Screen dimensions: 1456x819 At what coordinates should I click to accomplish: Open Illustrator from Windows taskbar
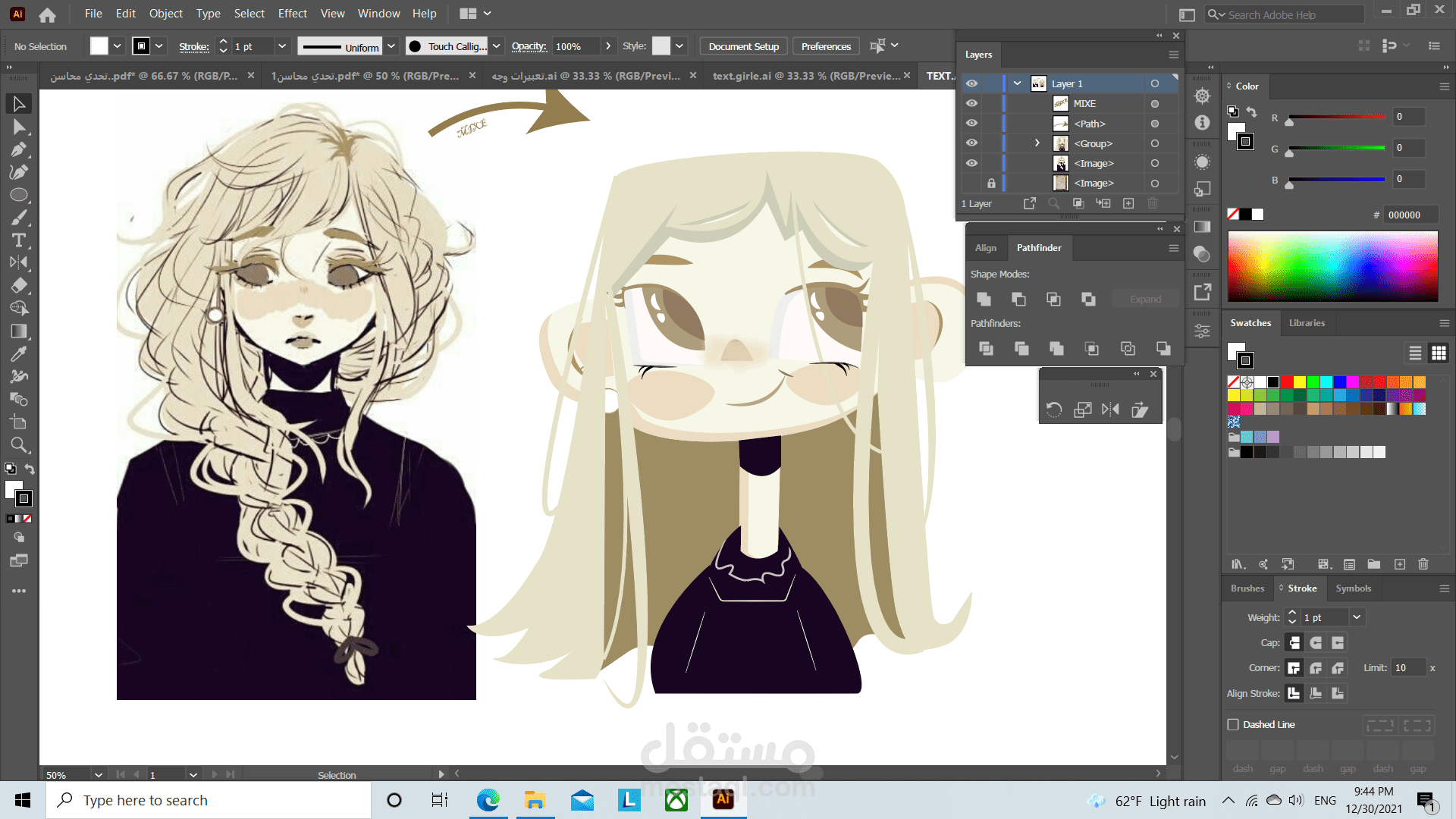723,800
